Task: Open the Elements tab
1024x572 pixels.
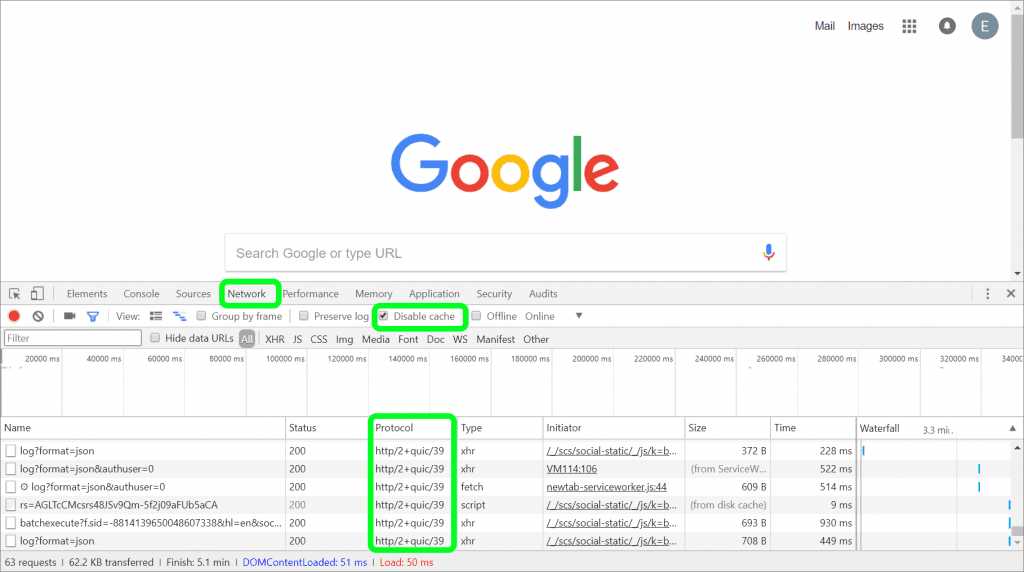Action: [87, 294]
